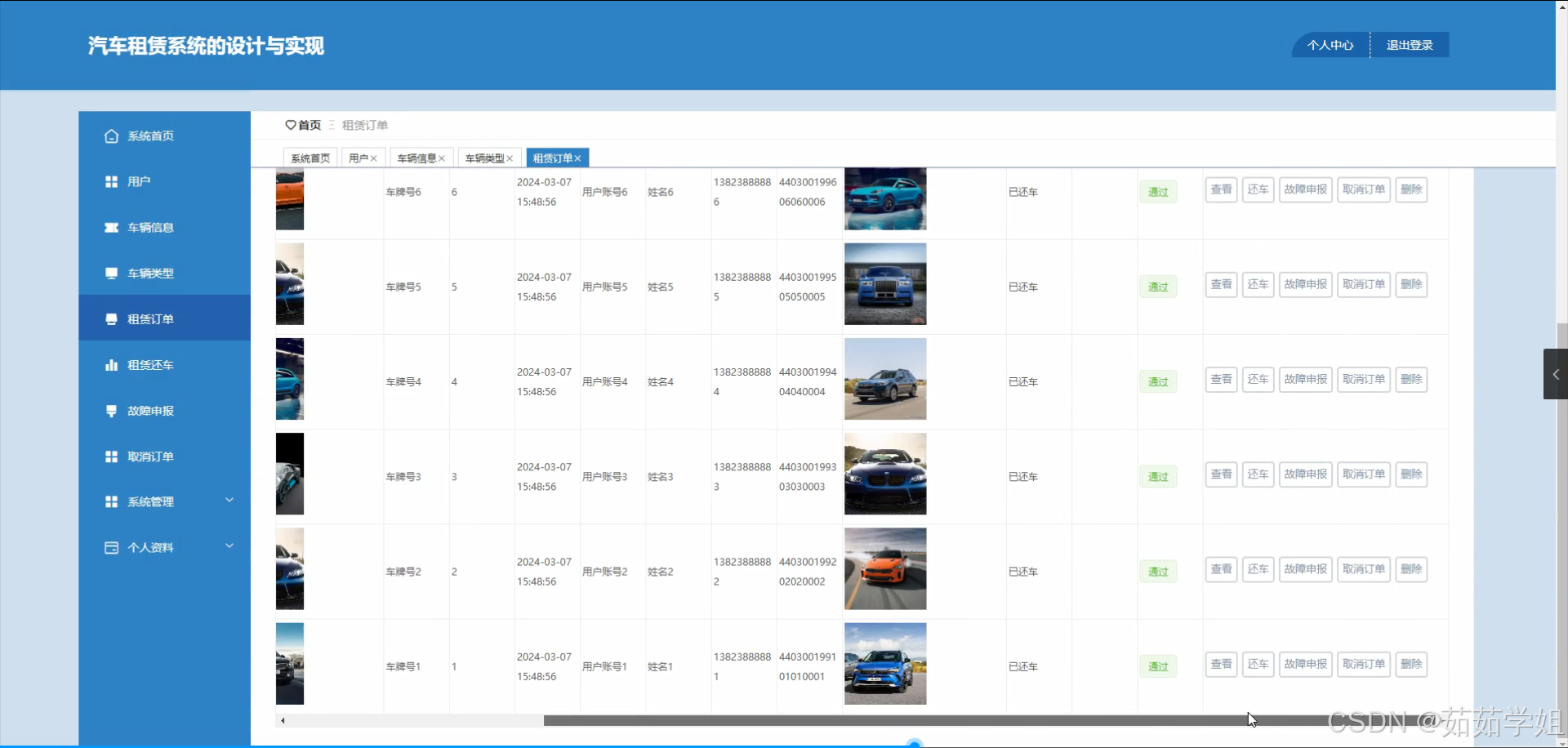Click the 用户账号3 cell
Screen dimensions: 1568x748
click(x=605, y=477)
